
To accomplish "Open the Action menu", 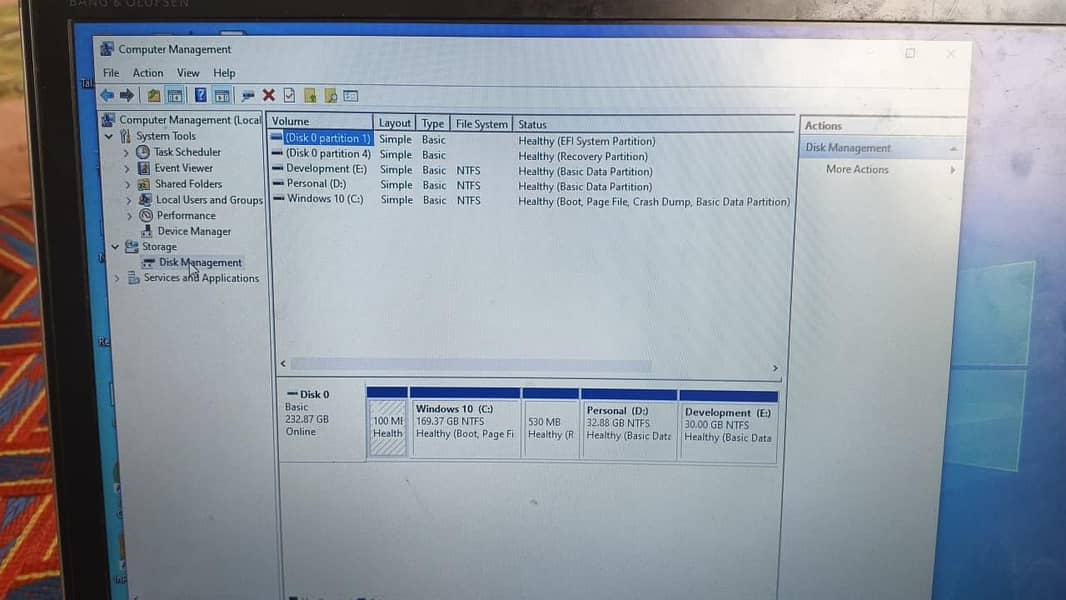I will click(148, 73).
